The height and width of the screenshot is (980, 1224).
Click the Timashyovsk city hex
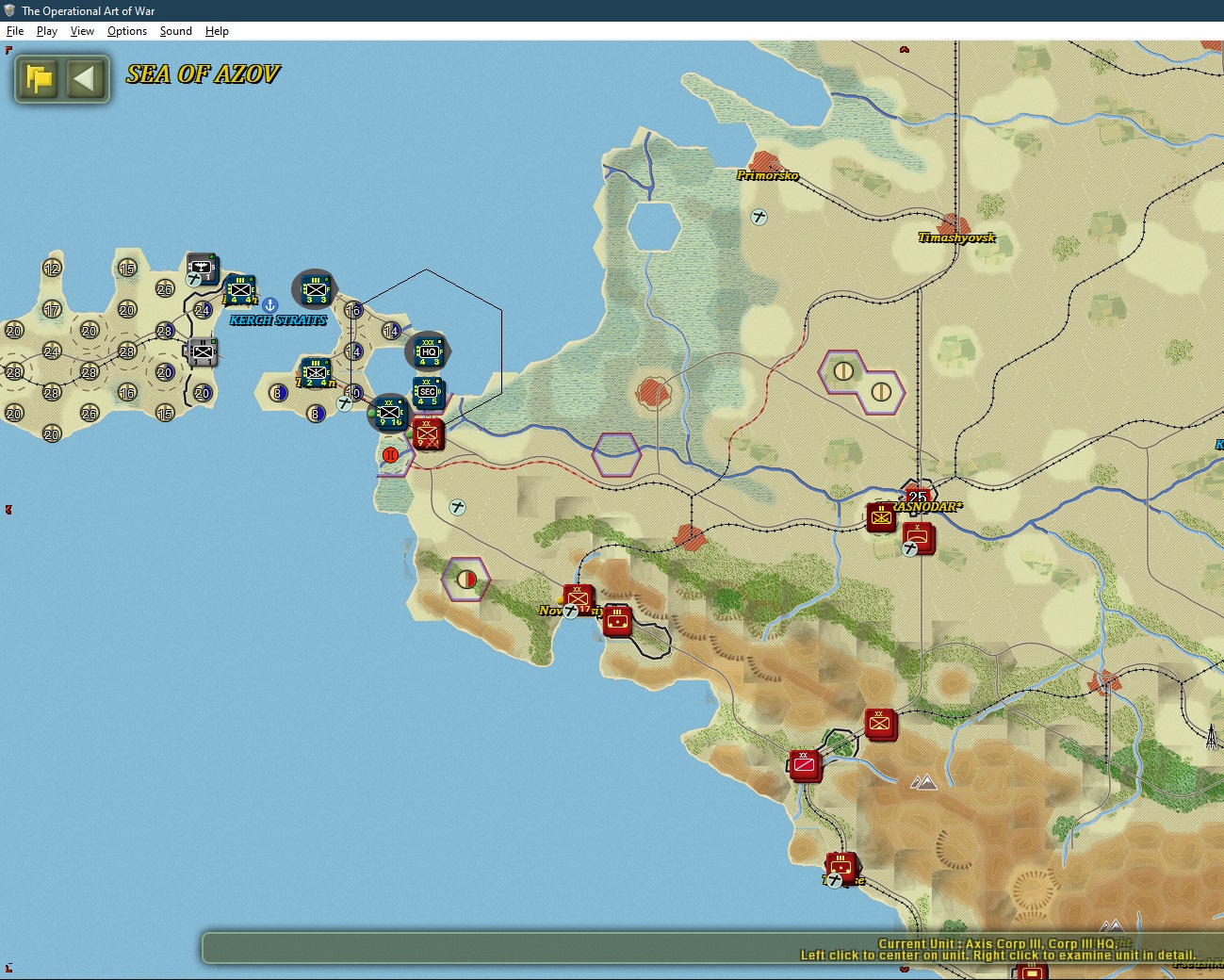click(x=954, y=226)
